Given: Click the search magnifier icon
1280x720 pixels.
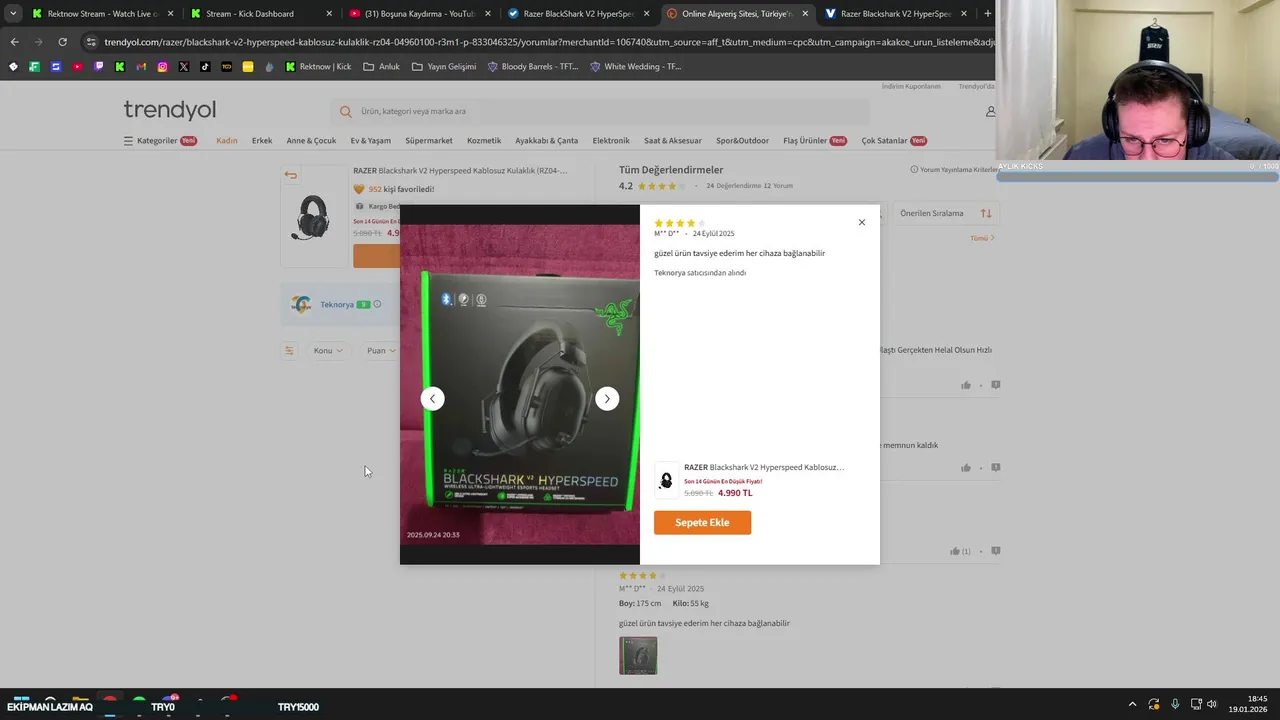Looking at the screenshot, I should [346, 111].
